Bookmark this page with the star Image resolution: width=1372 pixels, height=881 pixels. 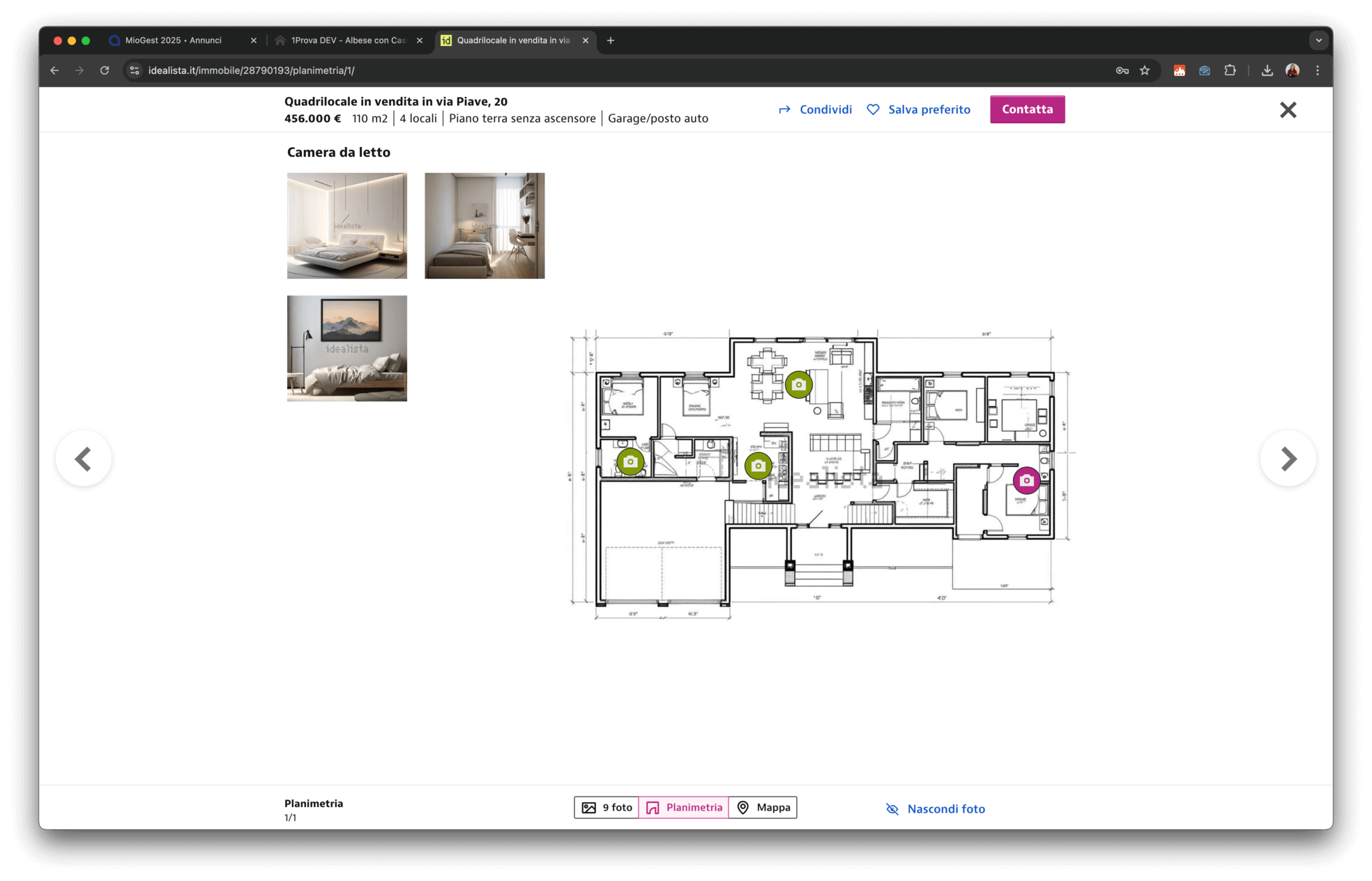[1145, 70]
